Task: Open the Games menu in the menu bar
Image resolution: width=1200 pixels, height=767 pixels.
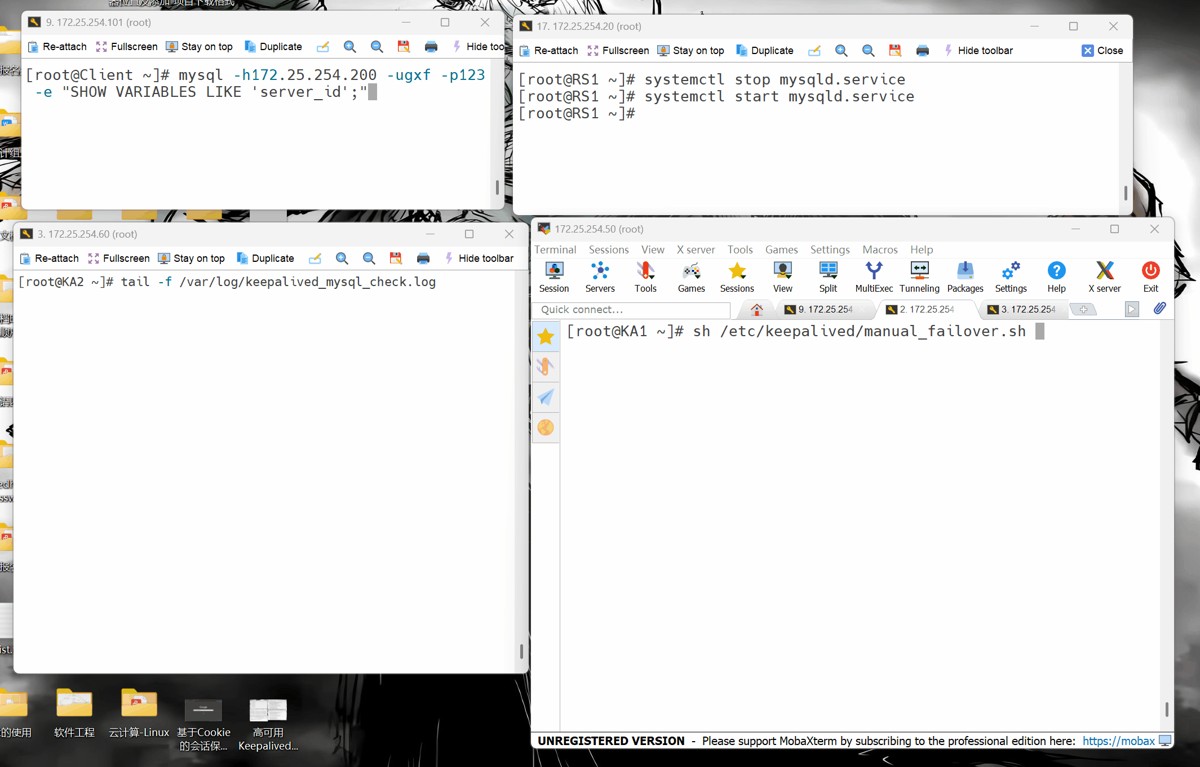Action: [x=781, y=249]
